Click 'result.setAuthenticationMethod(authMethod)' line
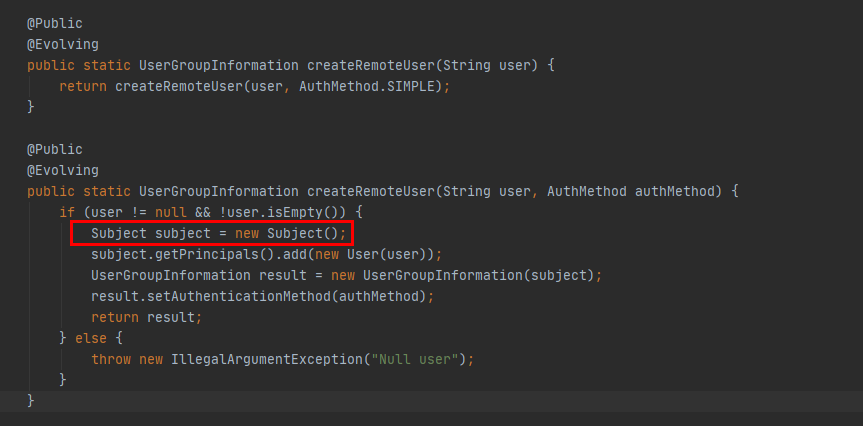This screenshot has height=426, width=863. (x=259, y=296)
